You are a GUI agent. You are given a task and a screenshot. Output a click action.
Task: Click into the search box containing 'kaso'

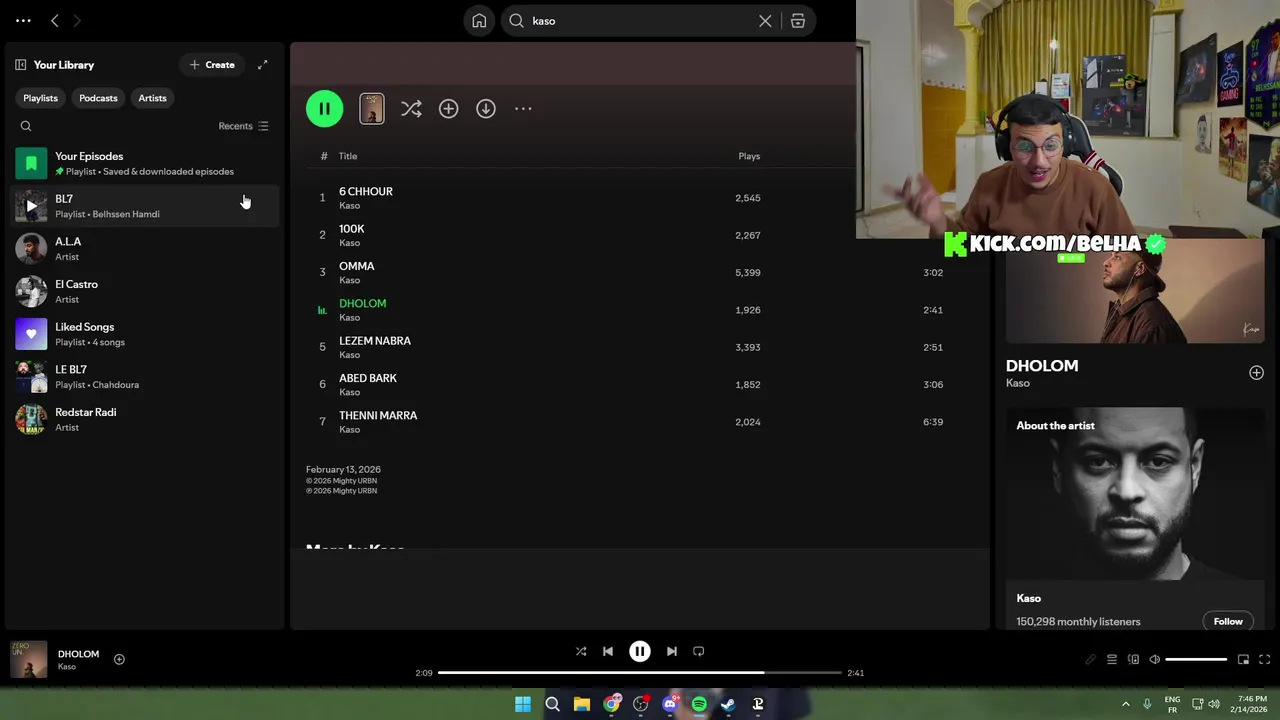640,21
